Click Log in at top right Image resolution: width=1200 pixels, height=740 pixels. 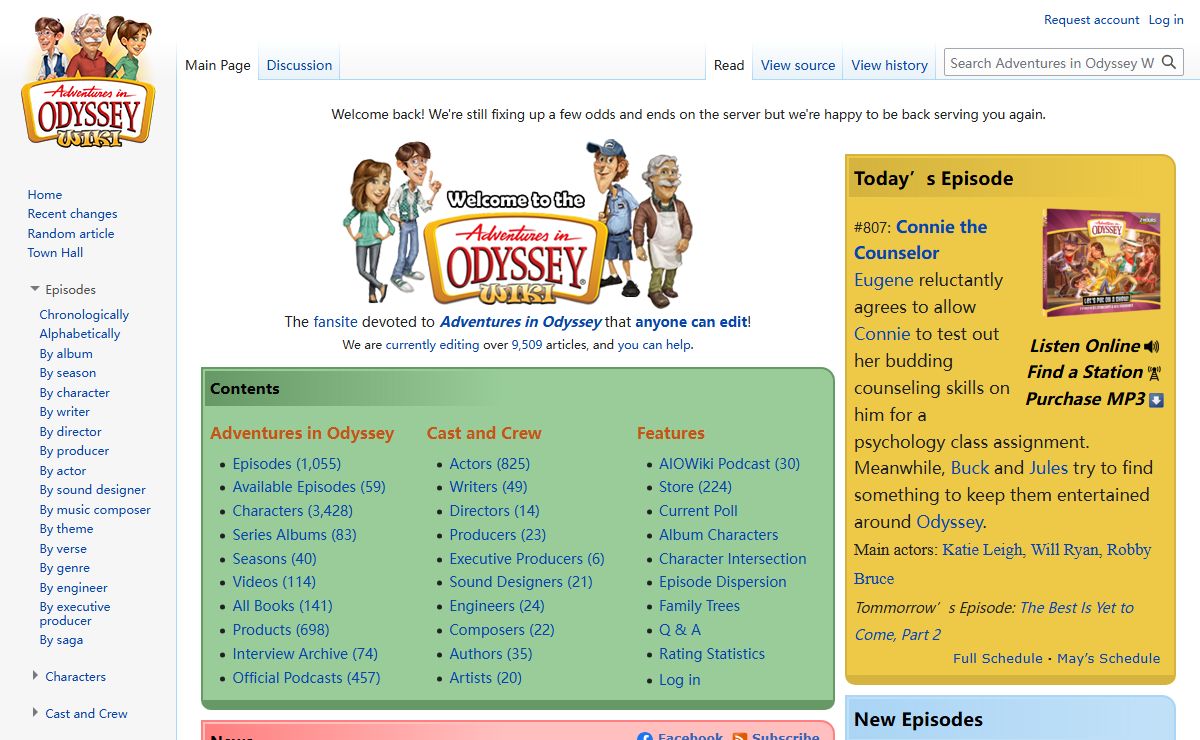(1166, 20)
